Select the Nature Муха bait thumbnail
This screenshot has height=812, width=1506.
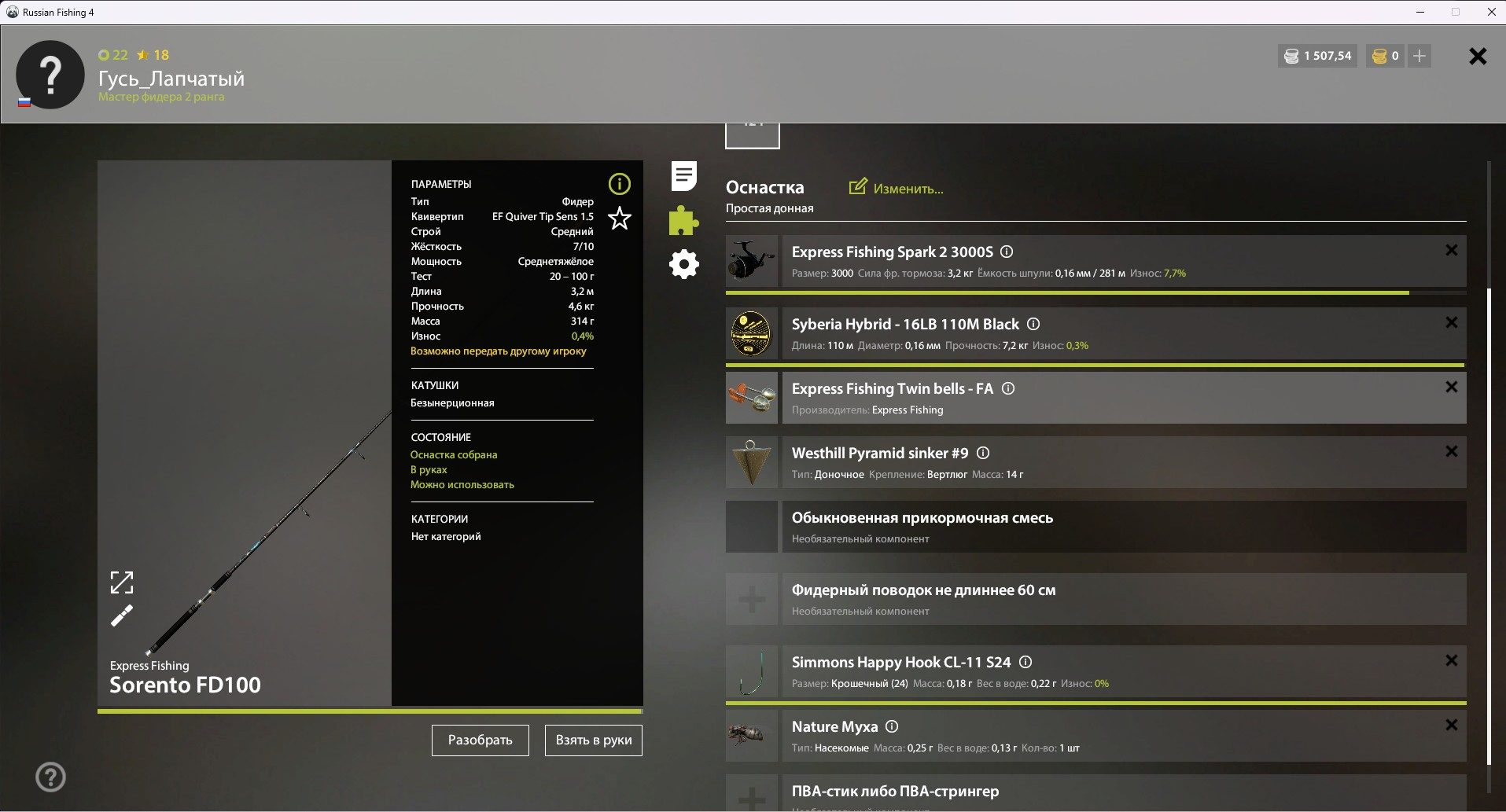[x=752, y=736]
